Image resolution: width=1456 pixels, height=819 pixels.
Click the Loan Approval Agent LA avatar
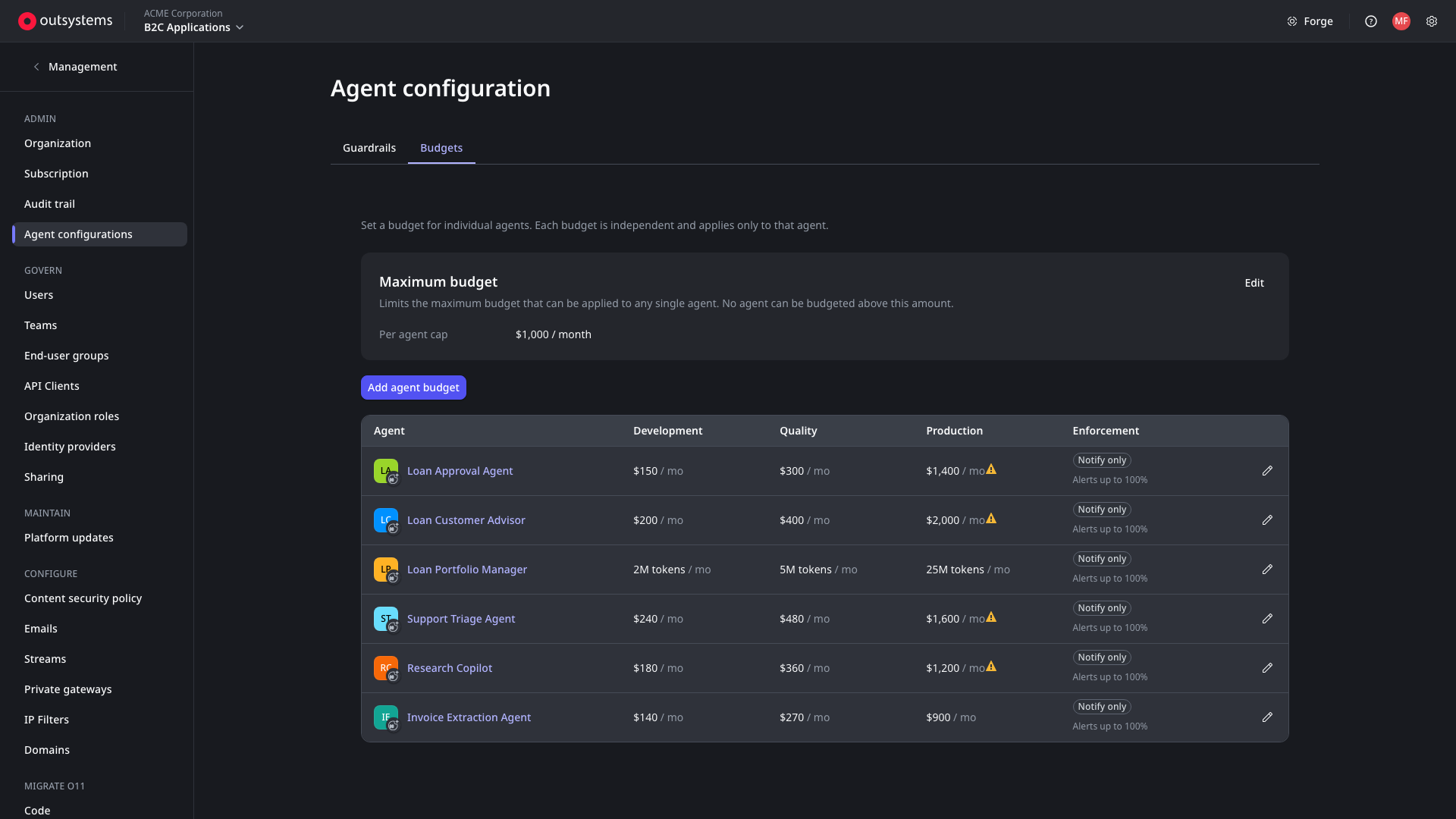(x=386, y=471)
